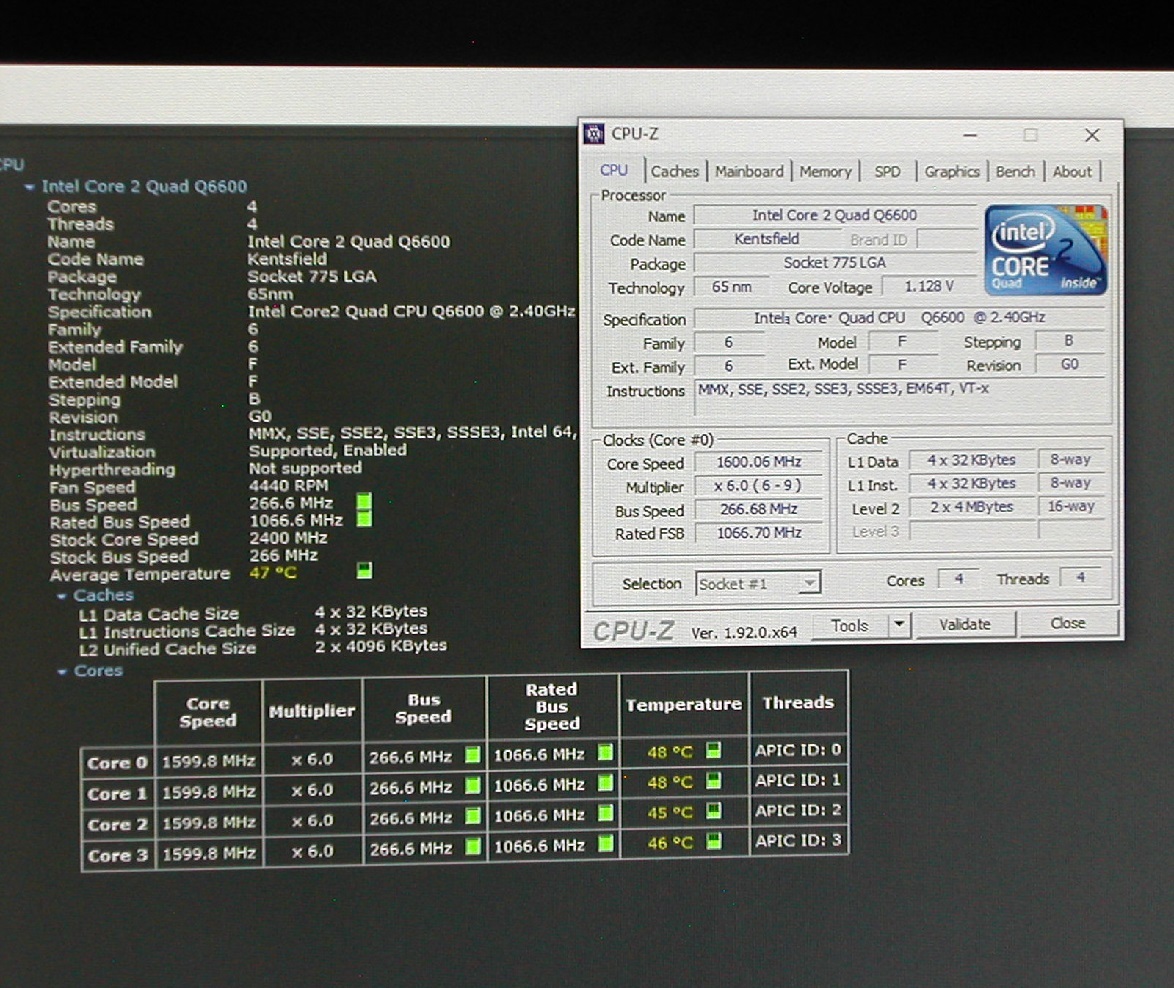Screen dimensions: 1174x988
Task: Open the Bench tab
Action: click(x=1015, y=171)
